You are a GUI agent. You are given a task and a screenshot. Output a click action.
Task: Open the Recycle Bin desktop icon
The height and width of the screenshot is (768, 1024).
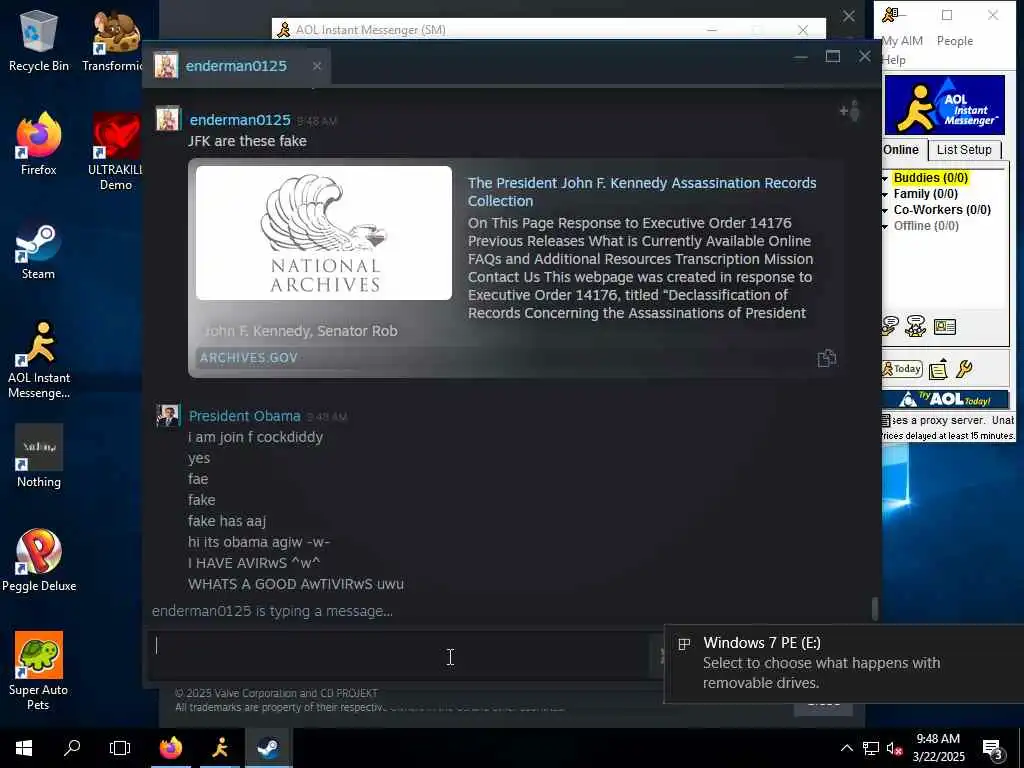39,40
